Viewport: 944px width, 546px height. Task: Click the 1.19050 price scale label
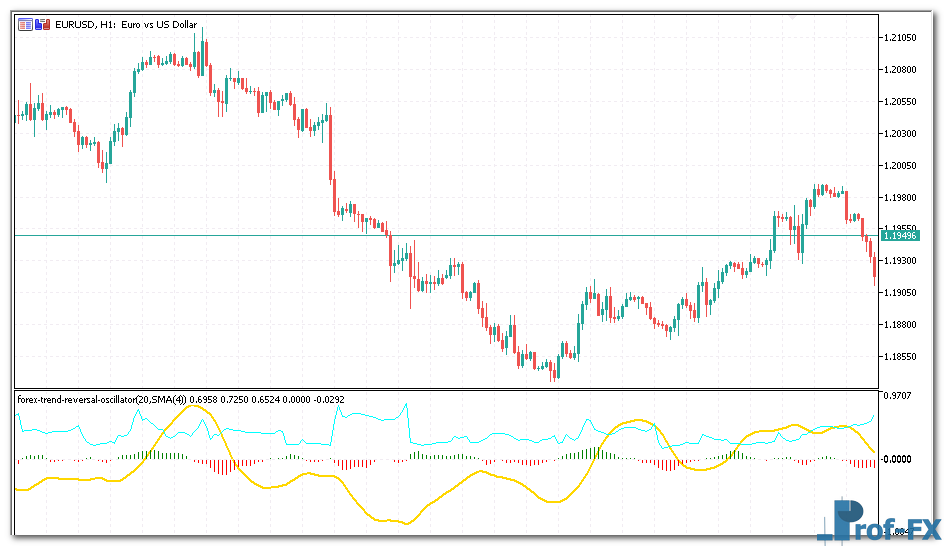[x=902, y=293]
